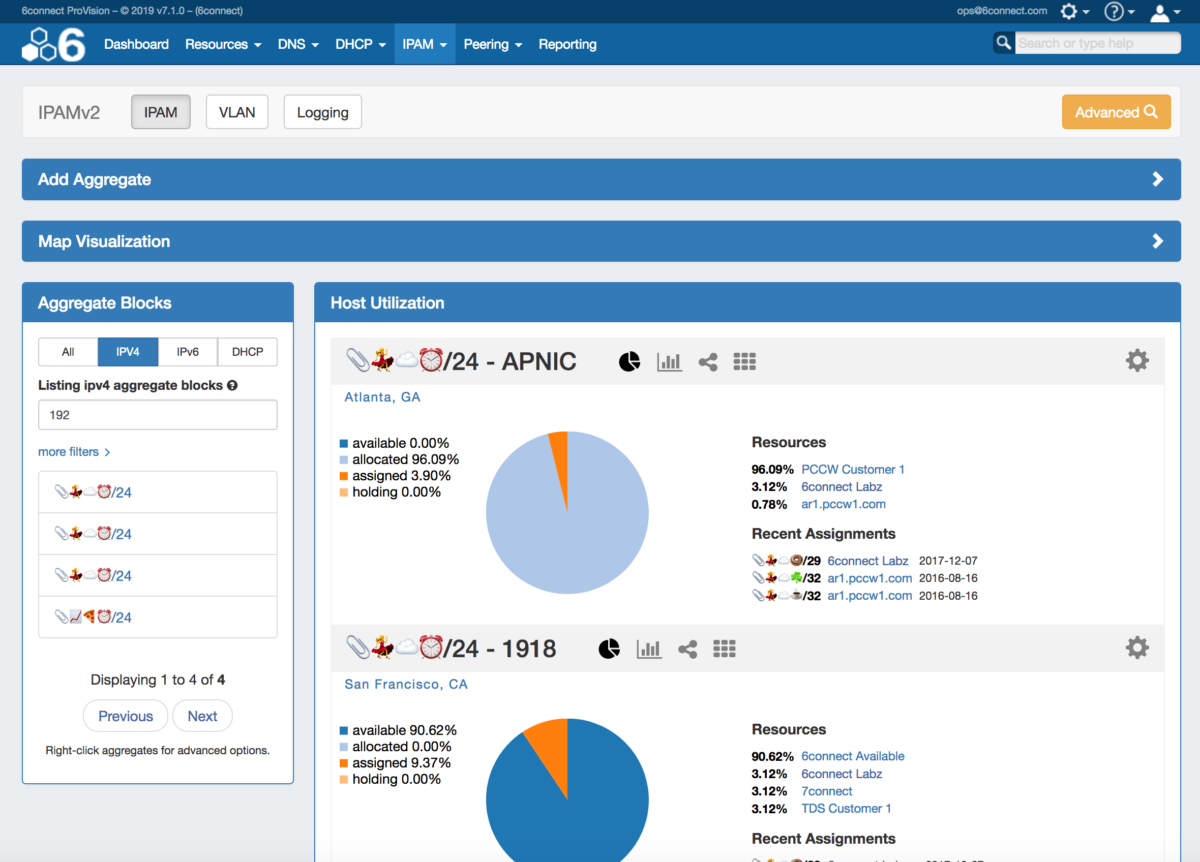This screenshot has height=862, width=1200.
Task: Open the DNS dropdown menu
Action: coord(298,44)
